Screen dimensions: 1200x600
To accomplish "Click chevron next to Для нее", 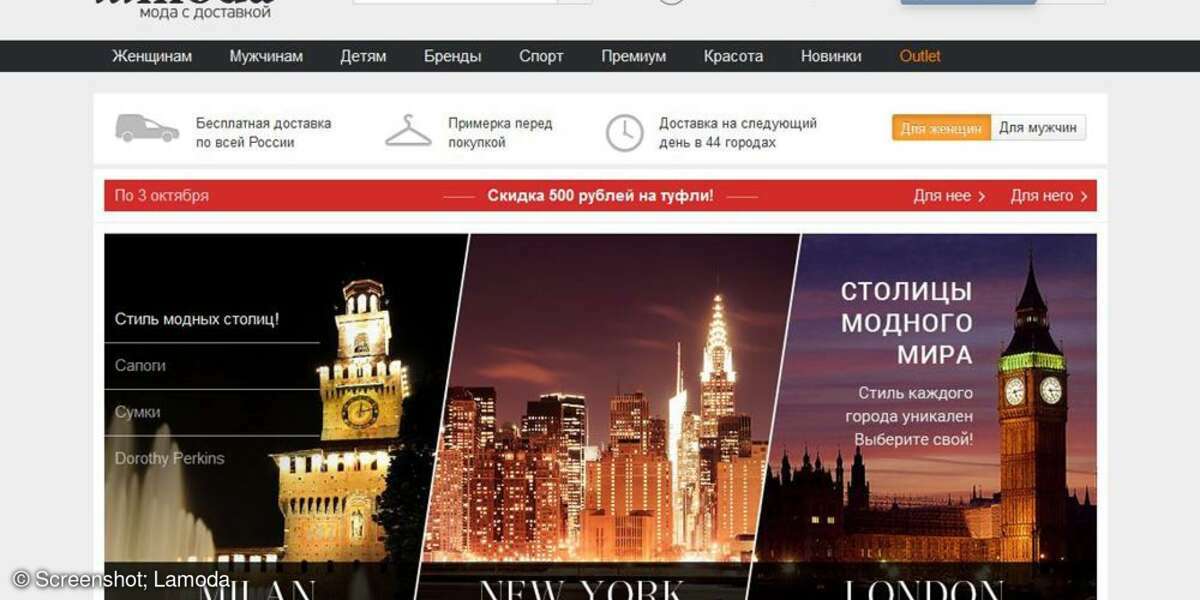I will point(981,197).
